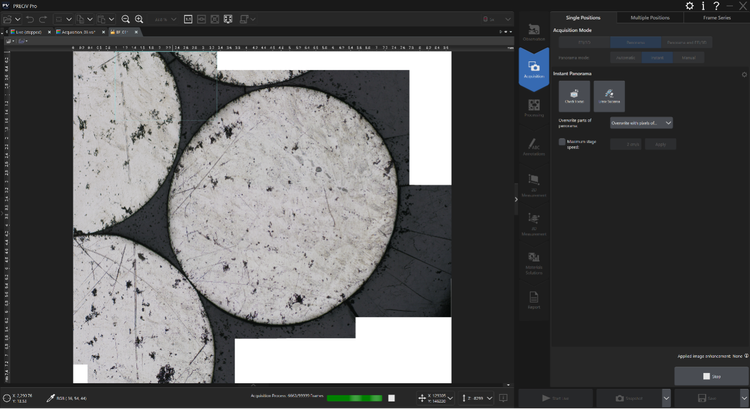Enable the Maximum stage speed checkbox

click(x=562, y=142)
